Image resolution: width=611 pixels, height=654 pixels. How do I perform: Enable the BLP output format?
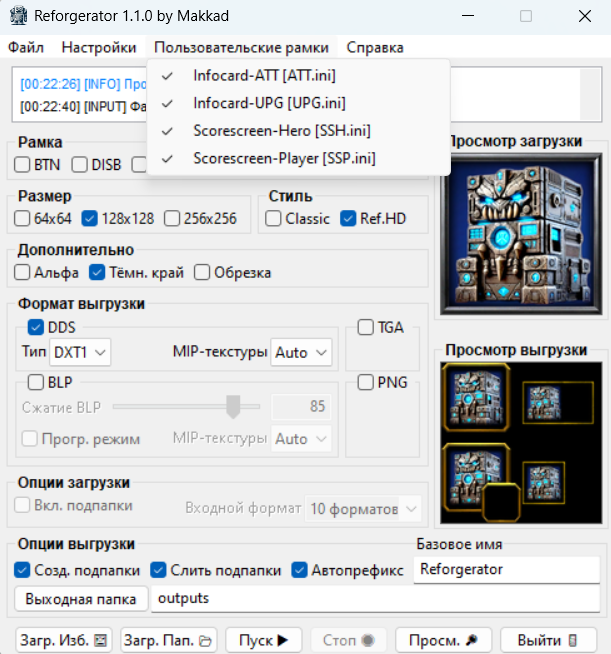(x=36, y=382)
